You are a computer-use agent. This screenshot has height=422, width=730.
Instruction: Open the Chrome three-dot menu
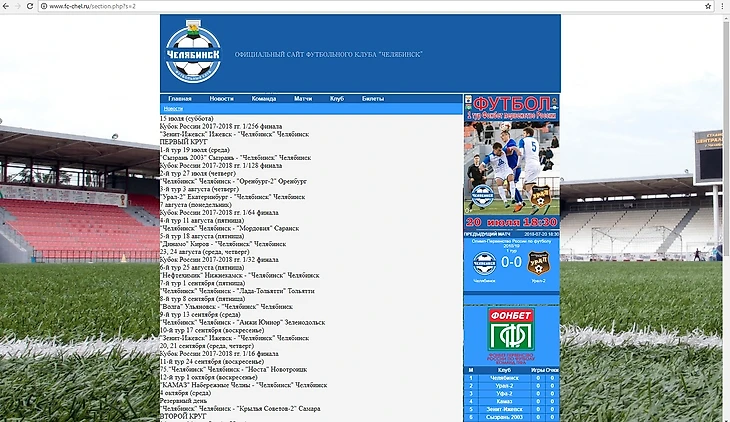coord(722,6)
